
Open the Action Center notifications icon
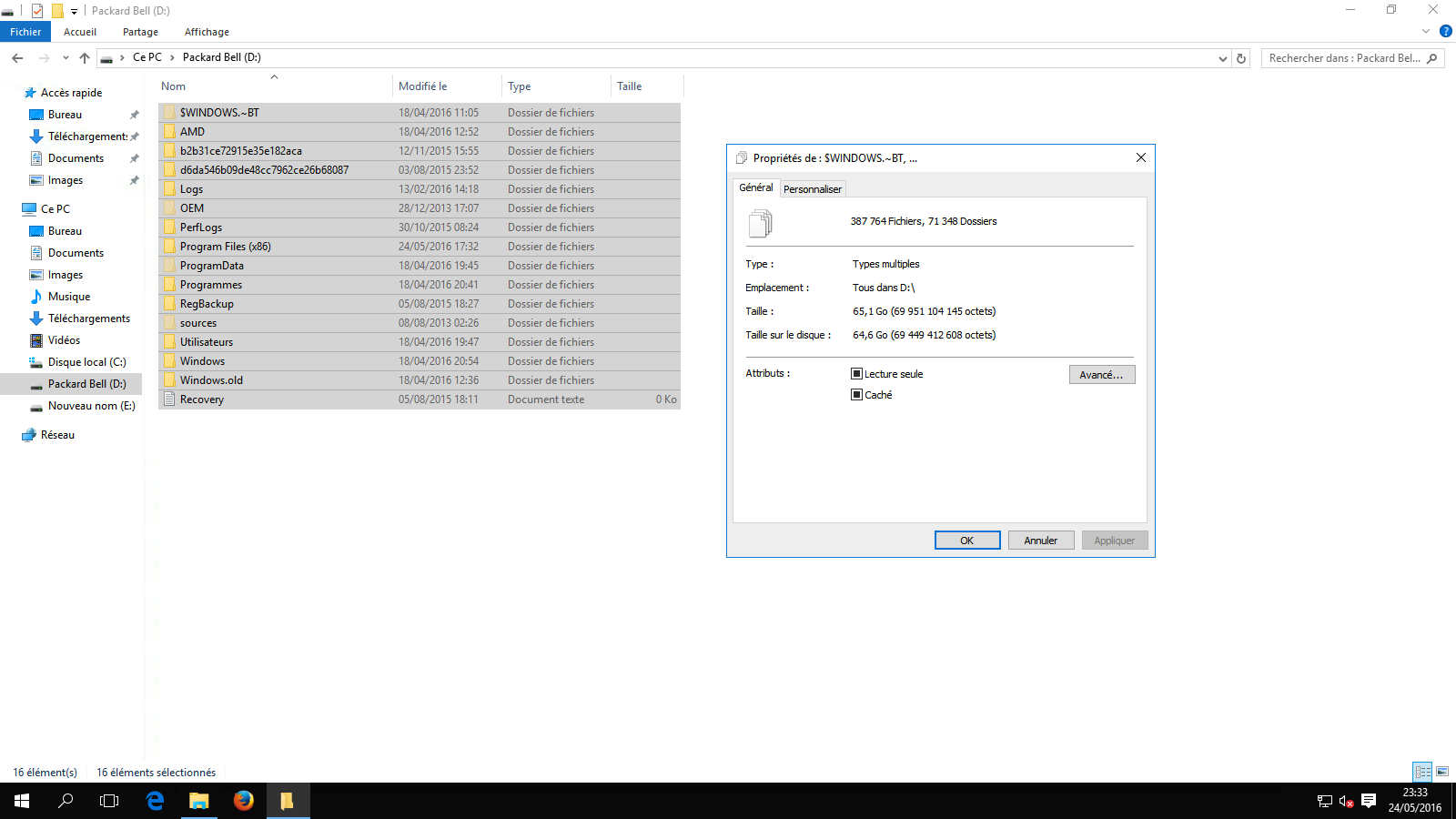(1369, 801)
